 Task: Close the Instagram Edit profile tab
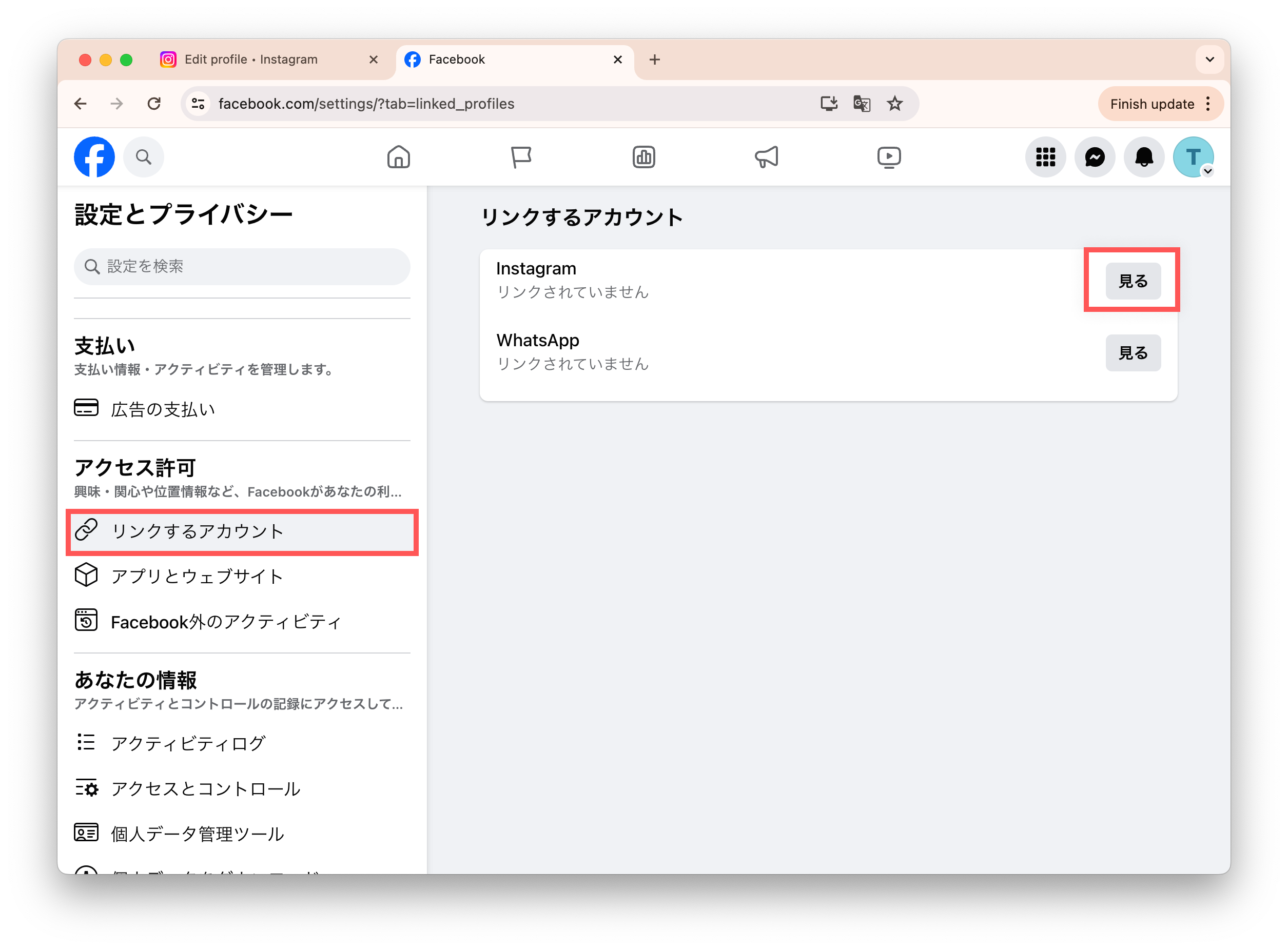pyautogui.click(x=374, y=59)
